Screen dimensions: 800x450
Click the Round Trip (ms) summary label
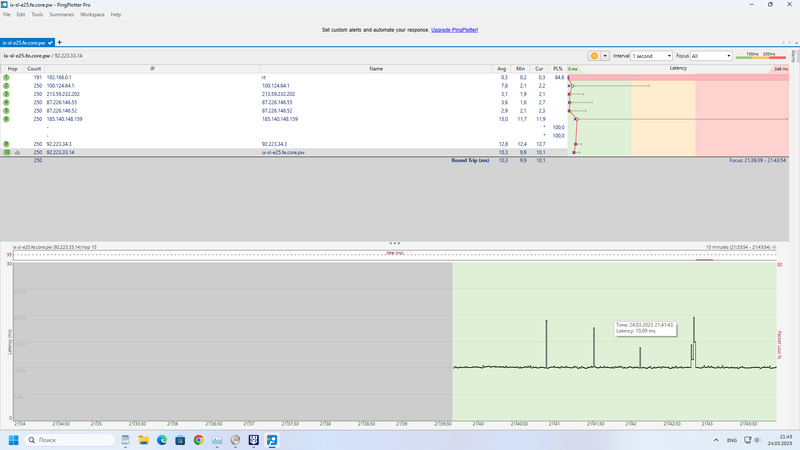tap(470, 160)
